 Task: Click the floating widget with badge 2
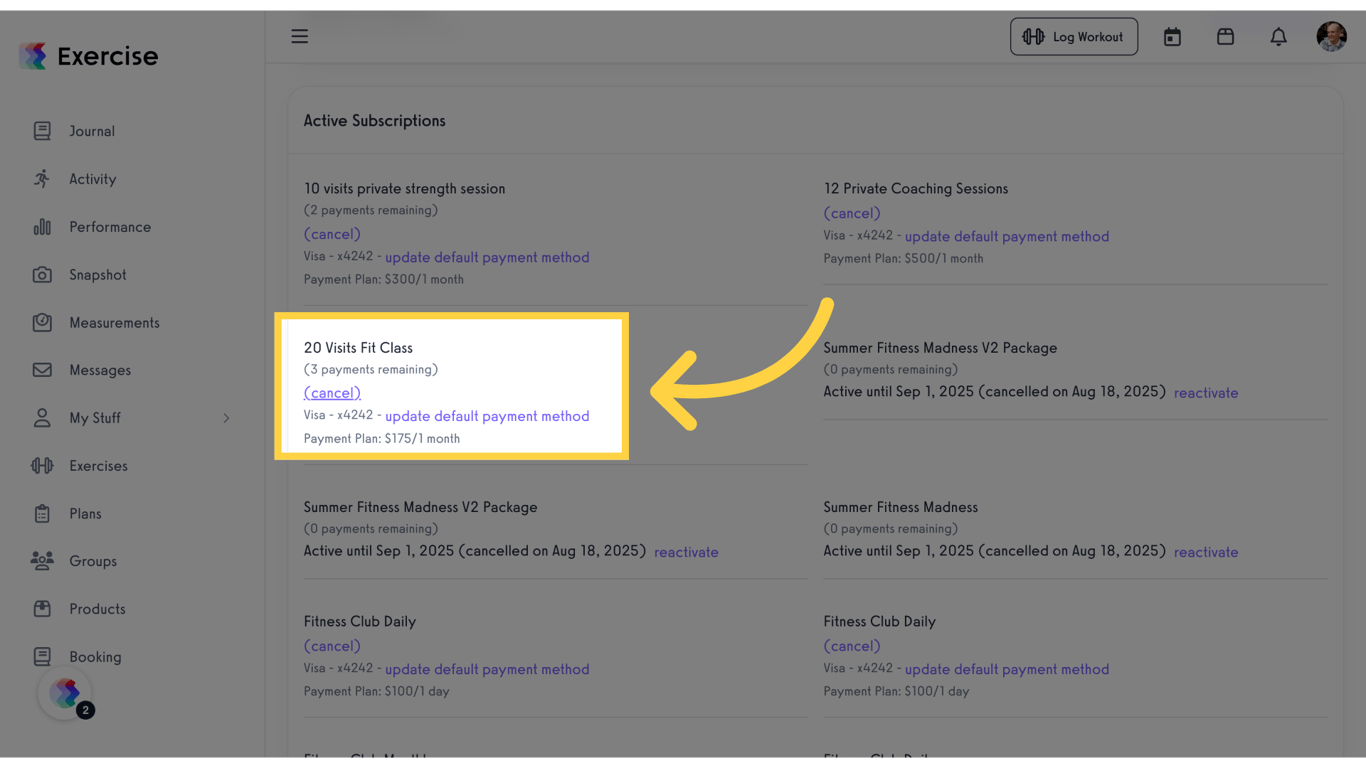pyautogui.click(x=64, y=692)
